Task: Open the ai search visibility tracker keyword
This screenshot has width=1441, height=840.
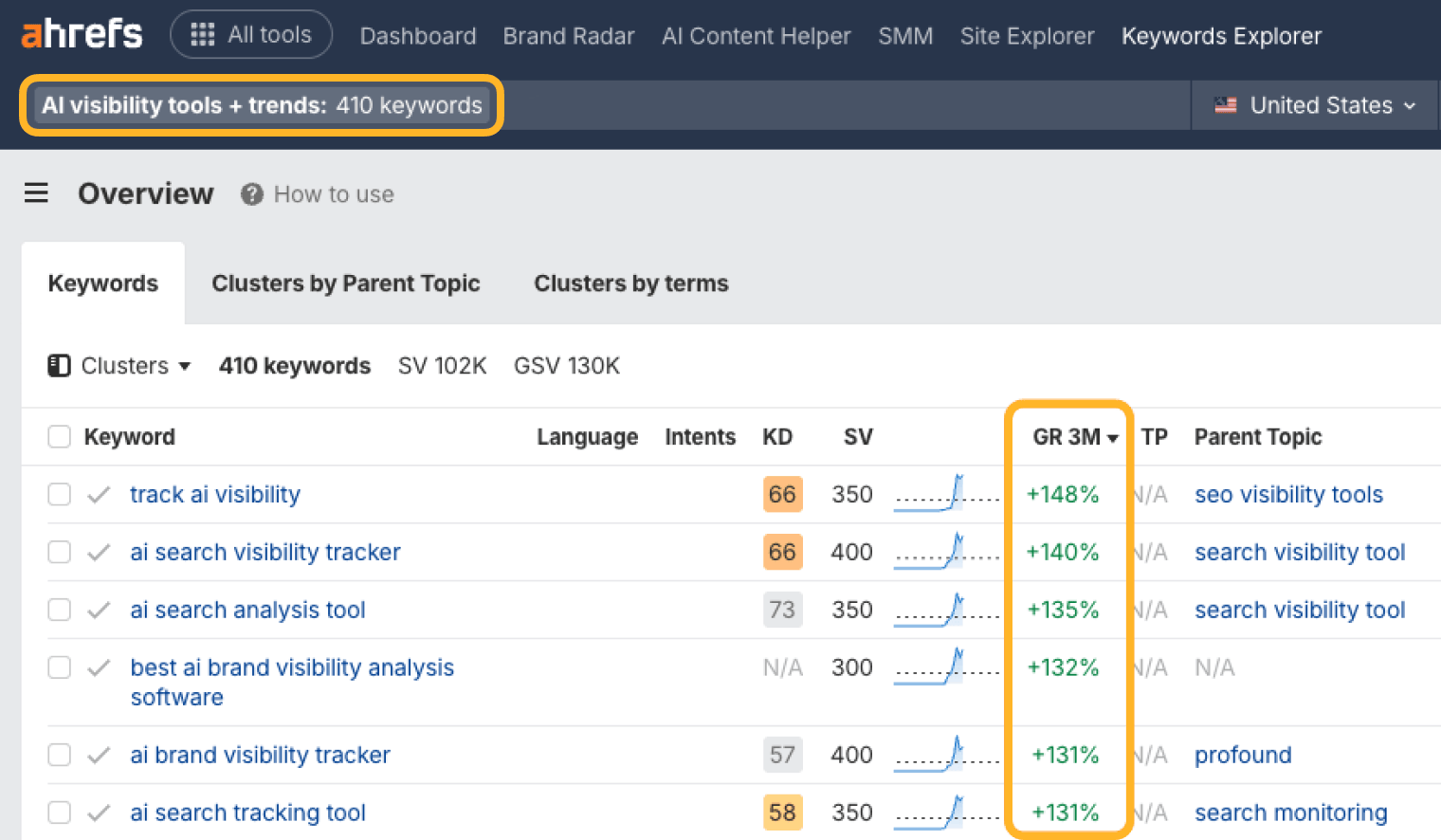Action: tap(265, 553)
